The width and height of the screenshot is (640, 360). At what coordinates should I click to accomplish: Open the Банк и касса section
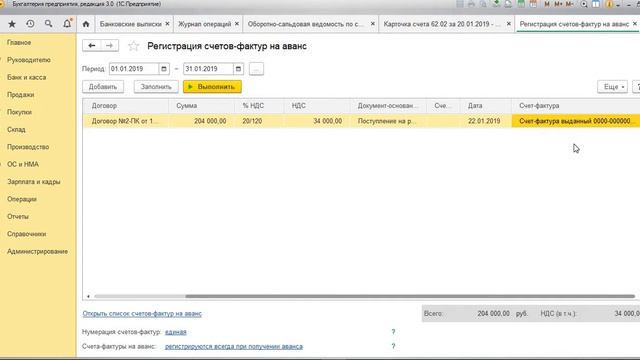pos(27,77)
